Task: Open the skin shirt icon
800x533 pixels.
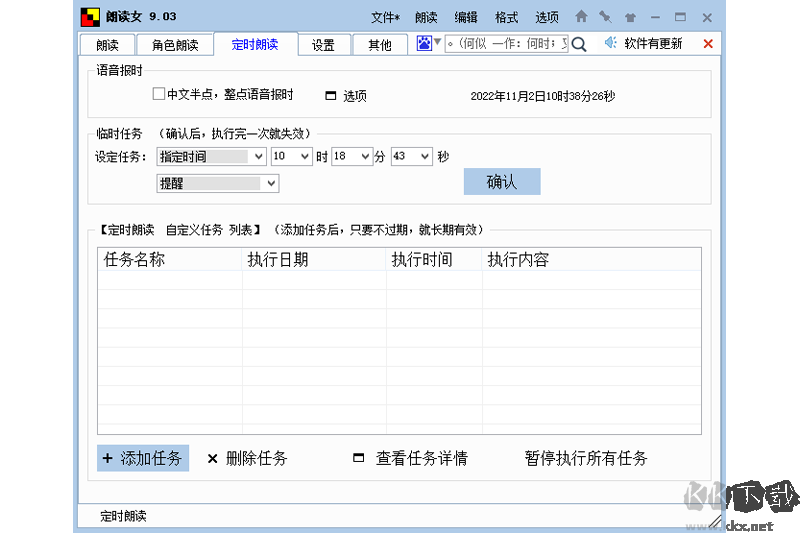Action: tap(630, 17)
